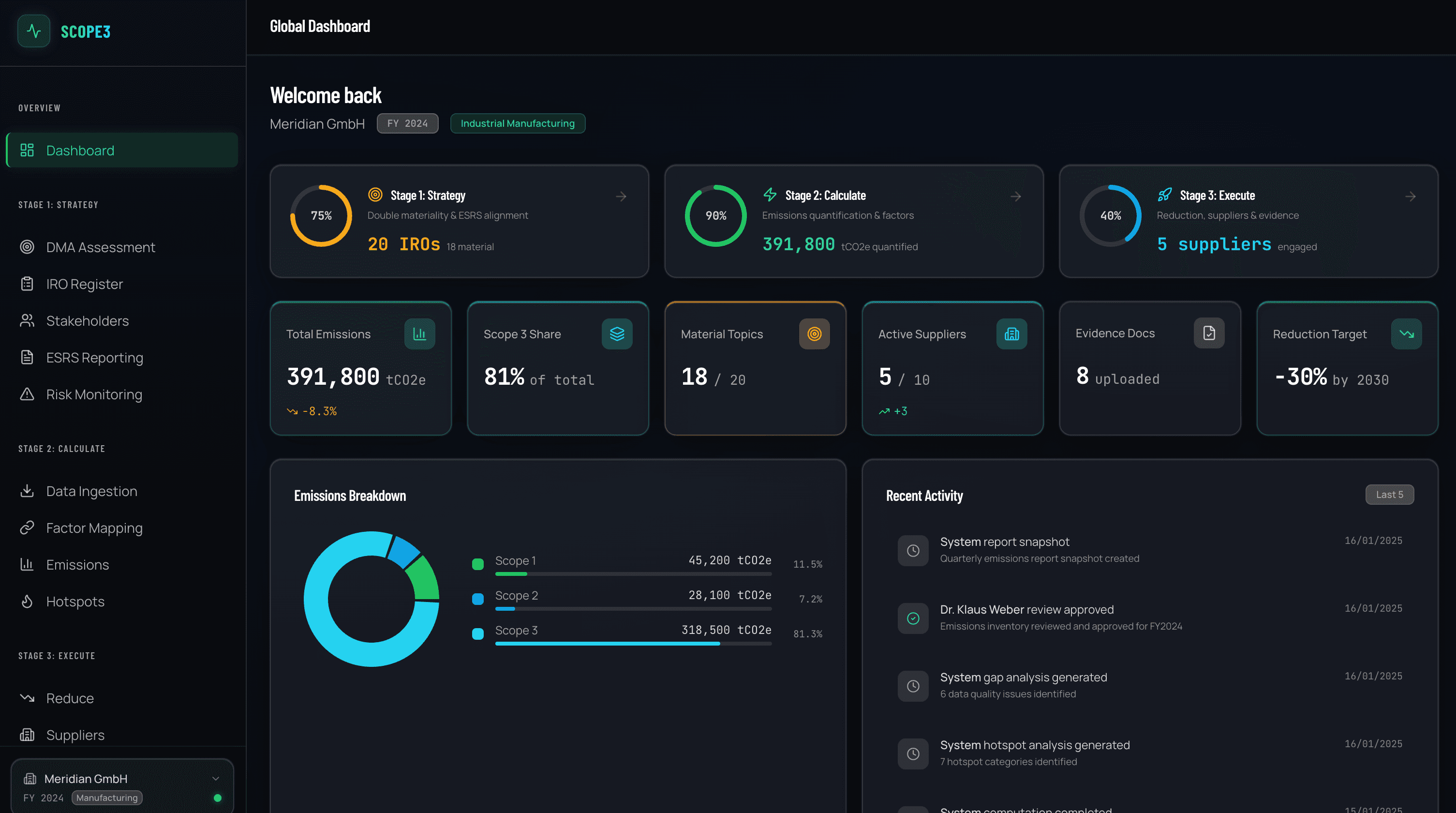Image resolution: width=1456 pixels, height=813 pixels.
Task: Click the Material Topics target icon
Action: [x=815, y=333]
